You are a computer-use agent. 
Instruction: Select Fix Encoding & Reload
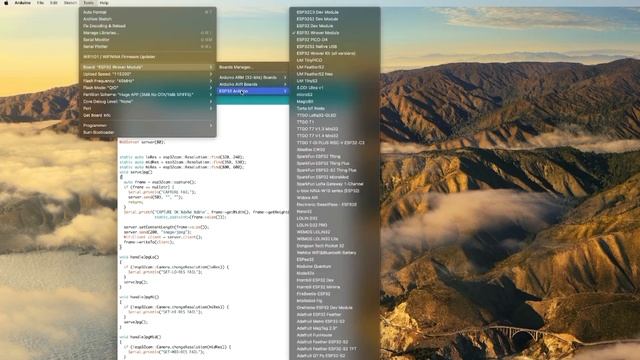tap(147, 26)
